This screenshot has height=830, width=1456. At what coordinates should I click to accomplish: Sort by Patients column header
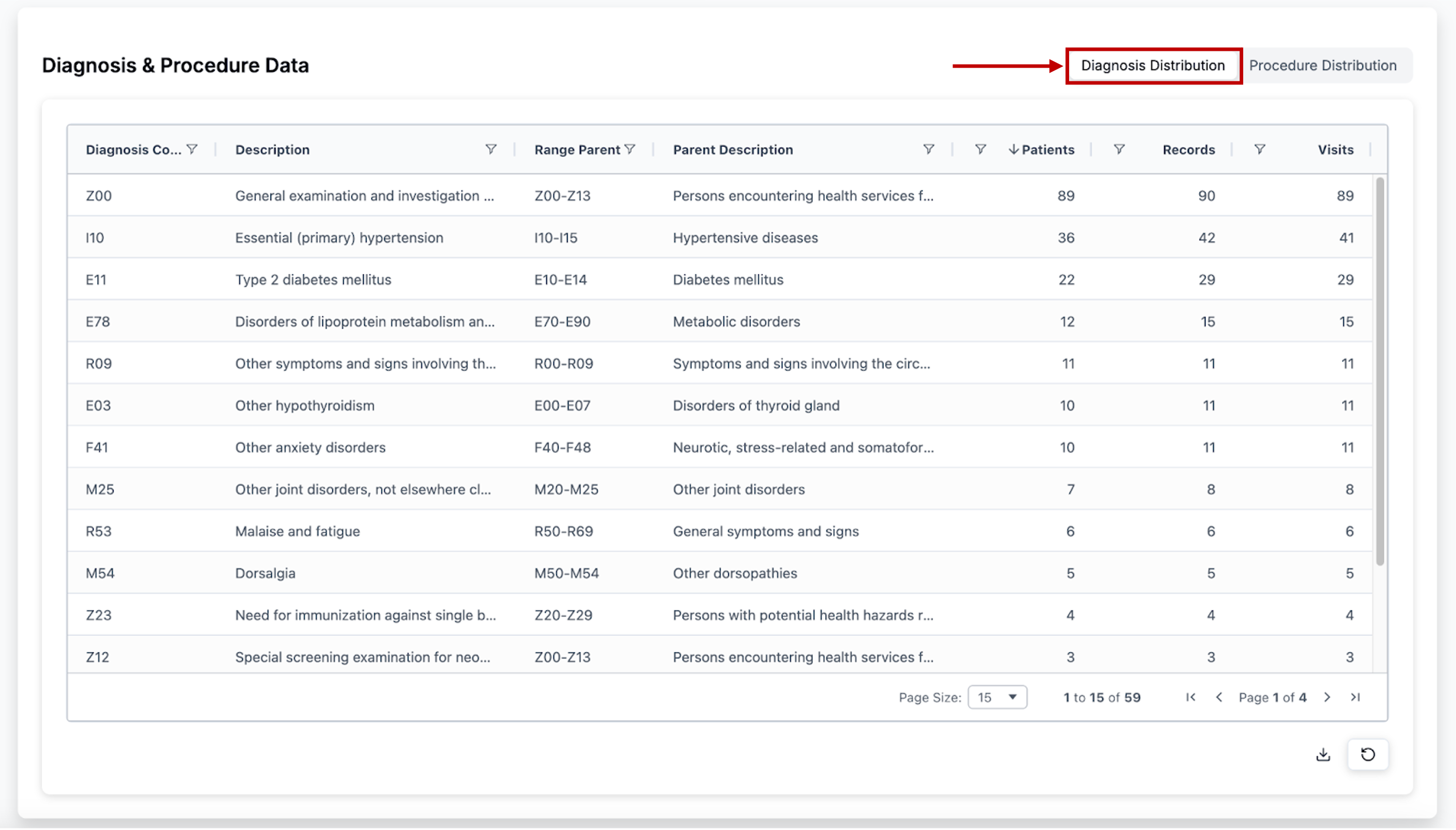[1047, 149]
